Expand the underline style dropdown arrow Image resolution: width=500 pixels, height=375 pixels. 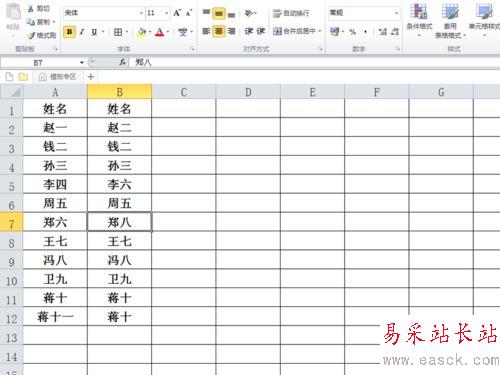coord(103,32)
